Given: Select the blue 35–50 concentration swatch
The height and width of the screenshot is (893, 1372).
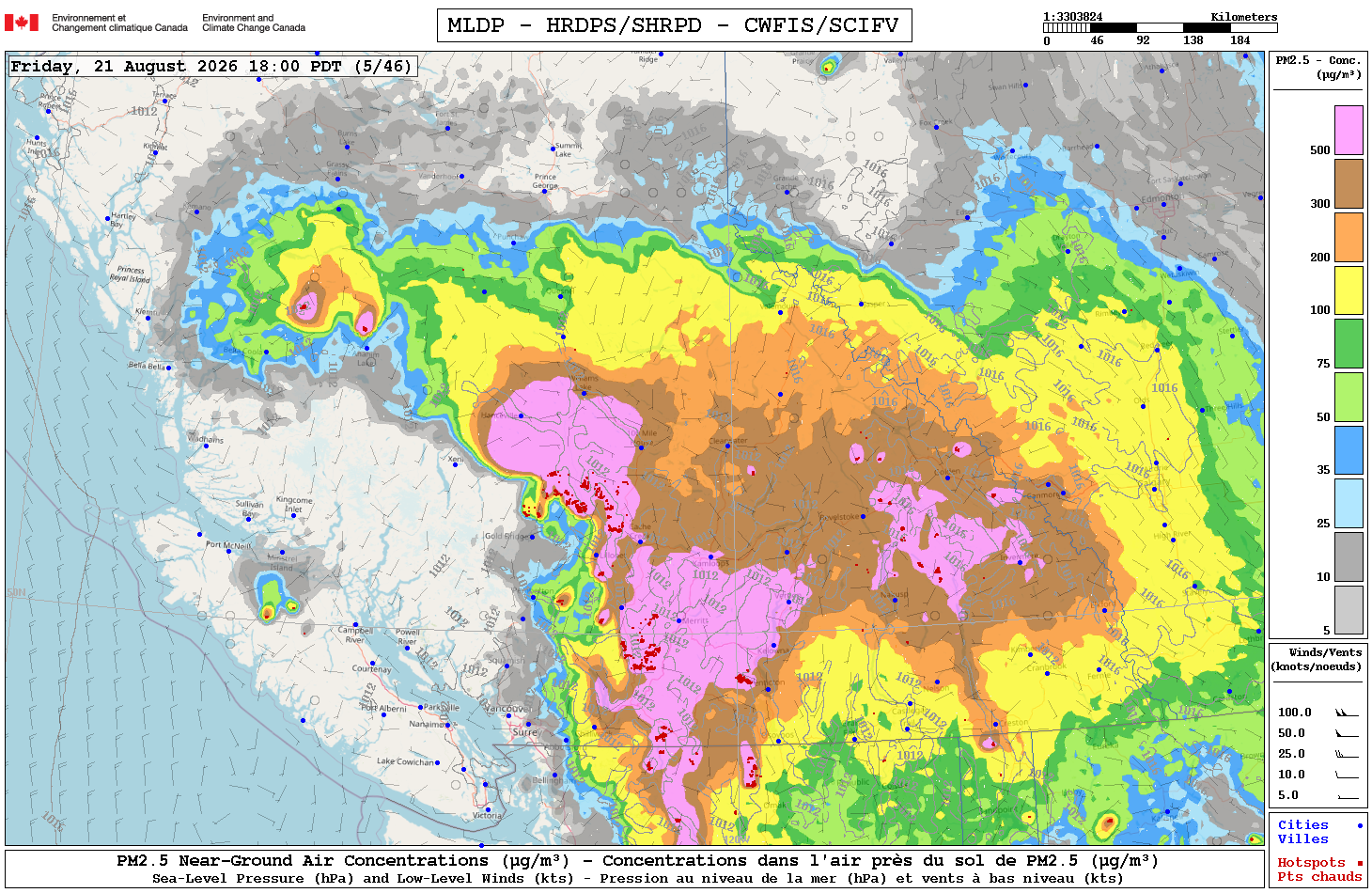Looking at the screenshot, I should click(x=1349, y=450).
